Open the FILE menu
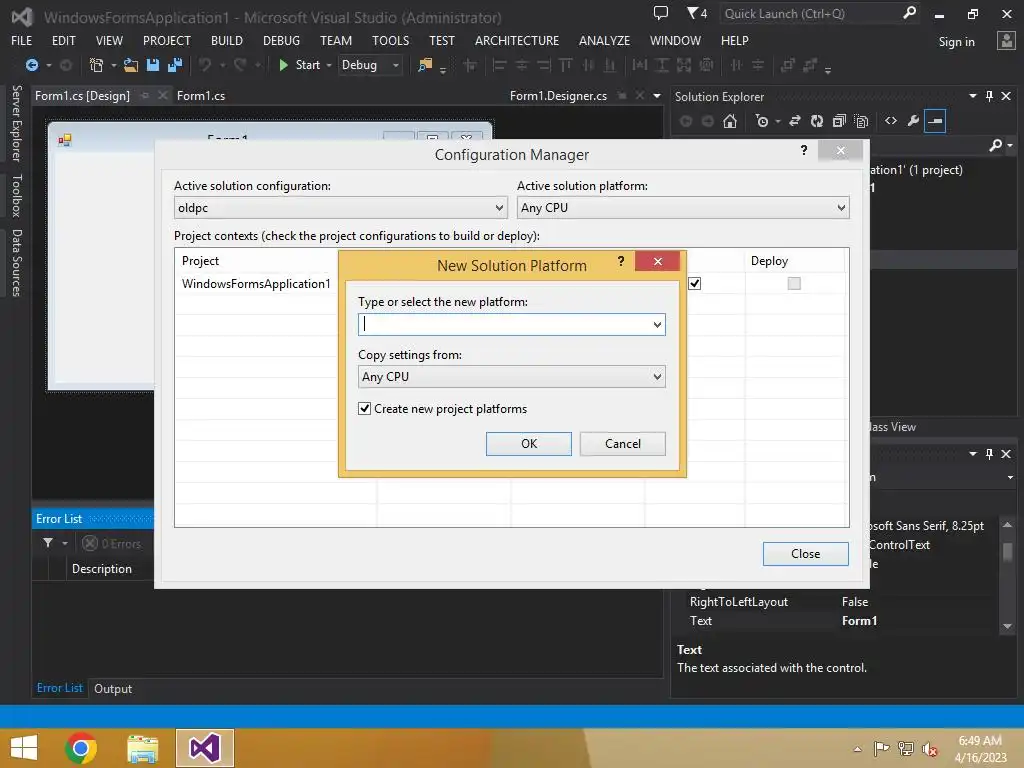Viewport: 1024px width, 768px height. click(x=22, y=40)
